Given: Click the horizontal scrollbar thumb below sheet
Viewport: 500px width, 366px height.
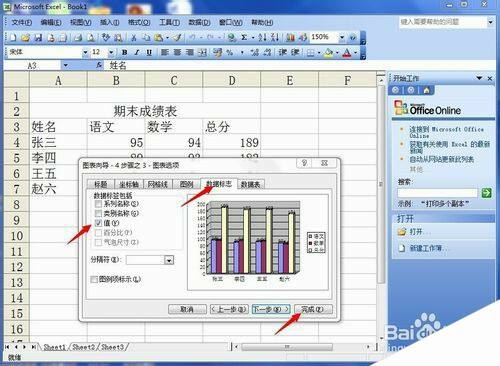Looking at the screenshot, I should coord(287,347).
